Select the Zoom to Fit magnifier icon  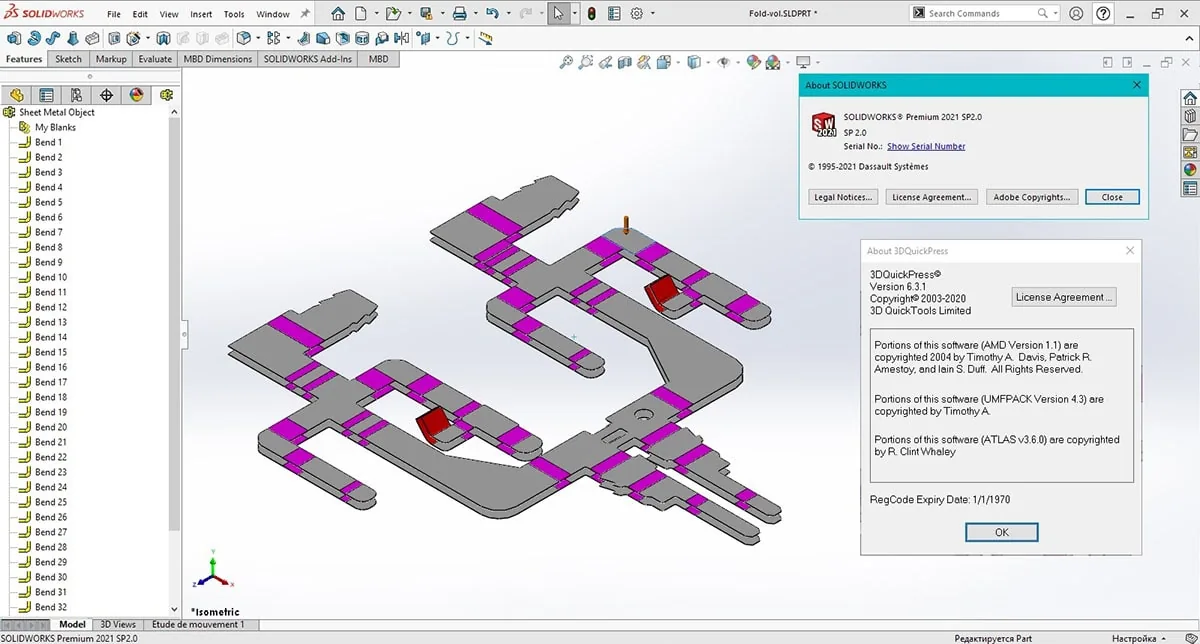point(566,62)
